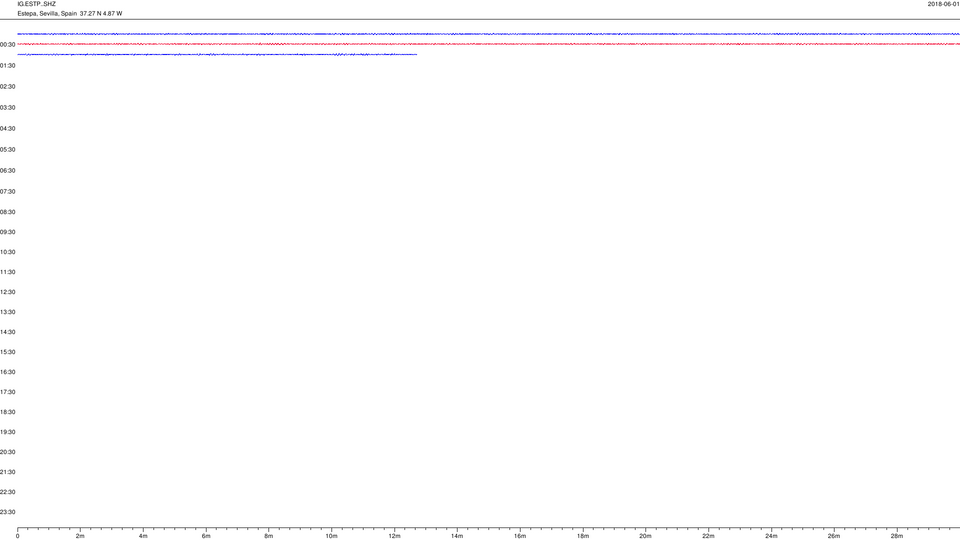Click the 15:30 time row label
The height and width of the screenshot is (540, 960).
click(7, 352)
